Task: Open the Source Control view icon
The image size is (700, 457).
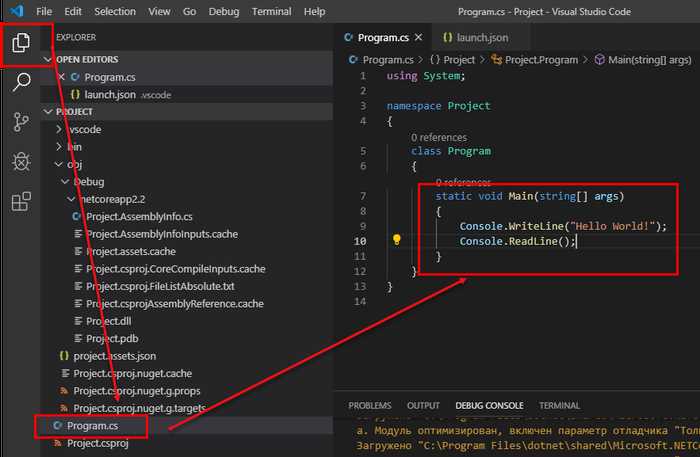Action: coord(21,122)
